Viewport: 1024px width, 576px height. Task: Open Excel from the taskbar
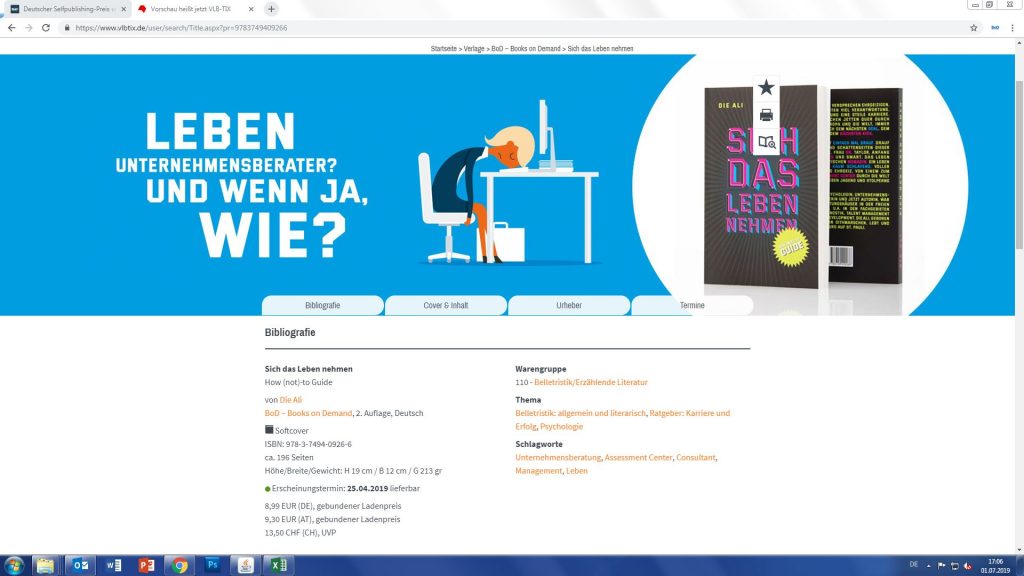[278, 566]
